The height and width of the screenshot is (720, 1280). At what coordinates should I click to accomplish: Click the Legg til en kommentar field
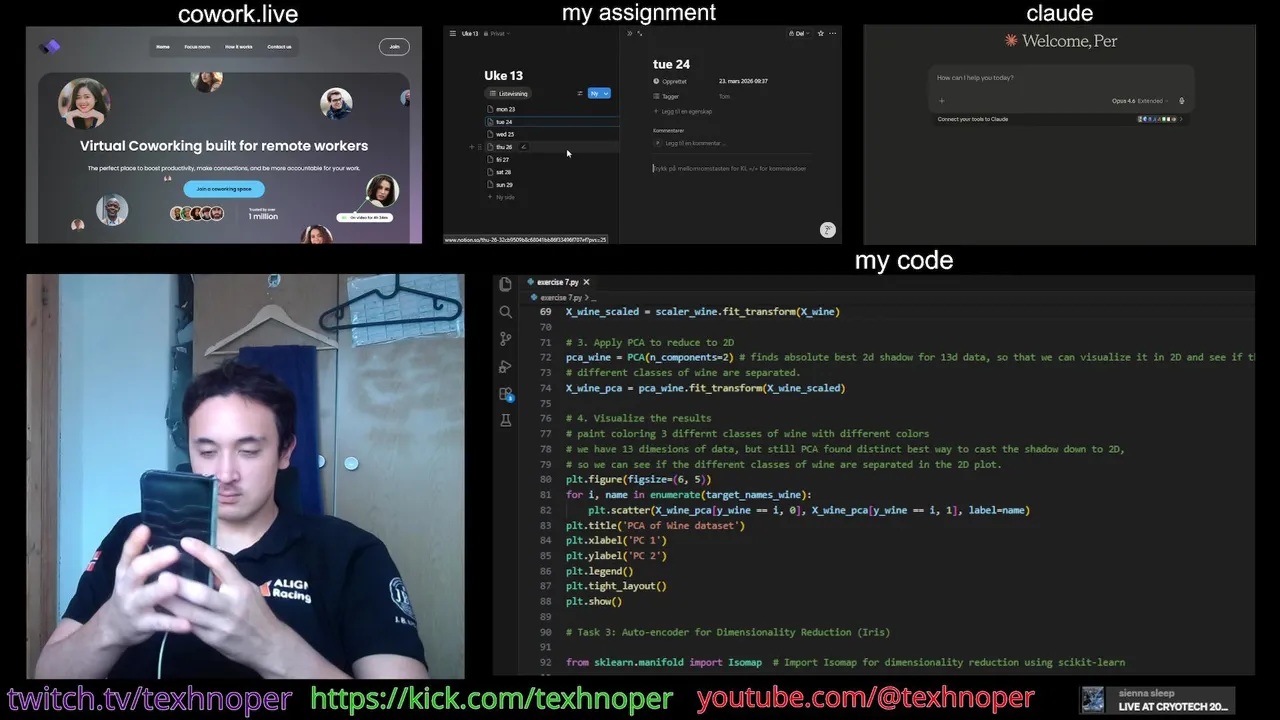coord(694,143)
